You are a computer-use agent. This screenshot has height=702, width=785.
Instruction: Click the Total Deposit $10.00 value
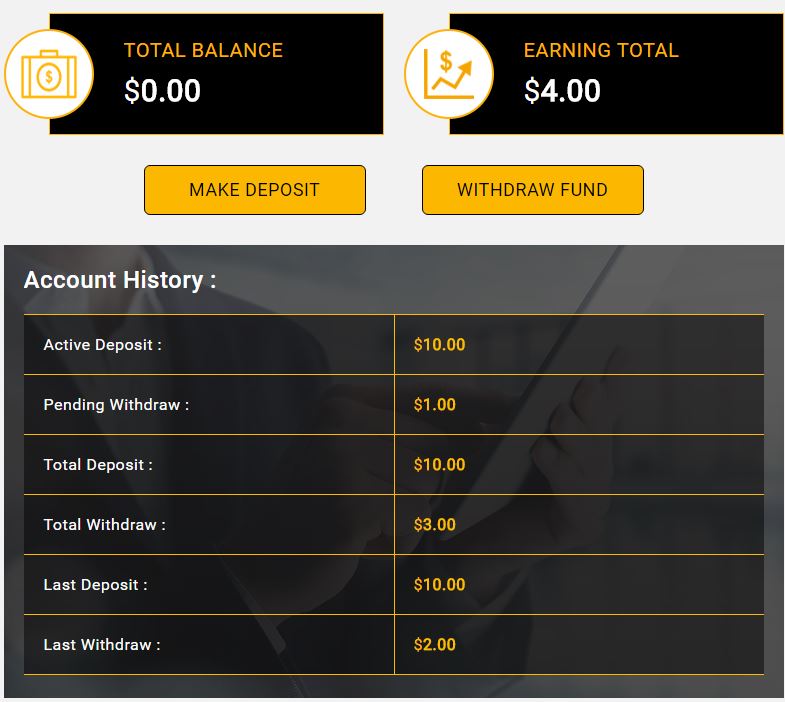click(440, 465)
